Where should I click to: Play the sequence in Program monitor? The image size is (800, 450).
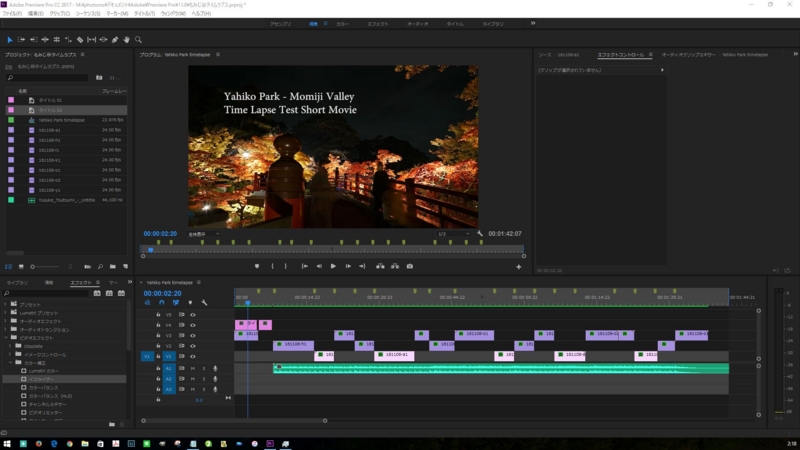pos(333,266)
